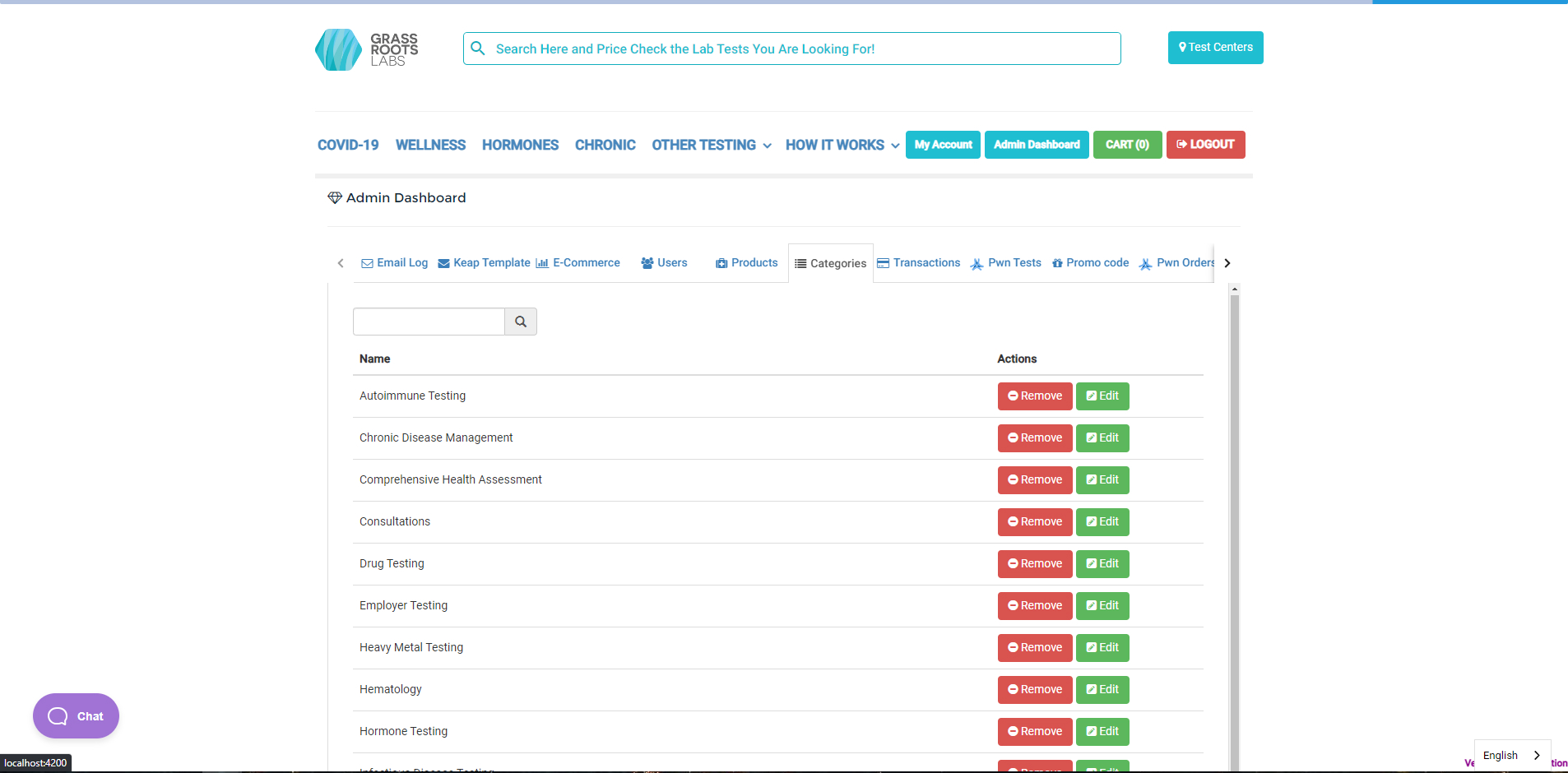Select the Categories tab
Screen dimensions: 1568x773
831,263
